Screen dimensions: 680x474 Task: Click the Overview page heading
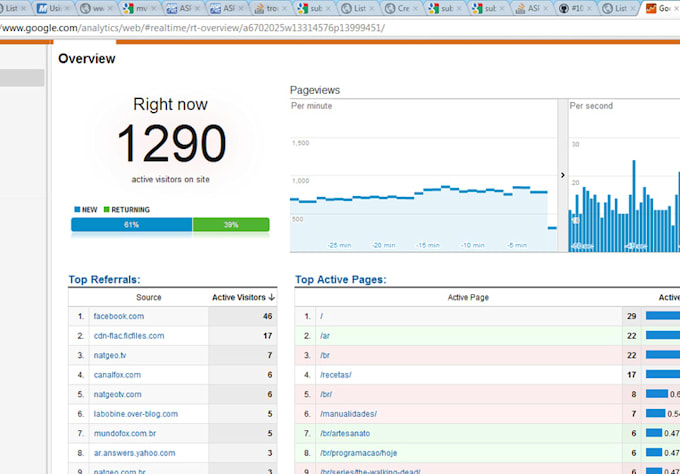click(x=87, y=59)
